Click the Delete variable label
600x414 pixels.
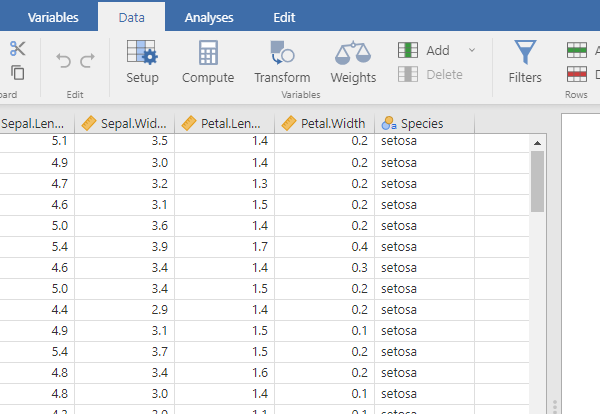(x=444, y=75)
